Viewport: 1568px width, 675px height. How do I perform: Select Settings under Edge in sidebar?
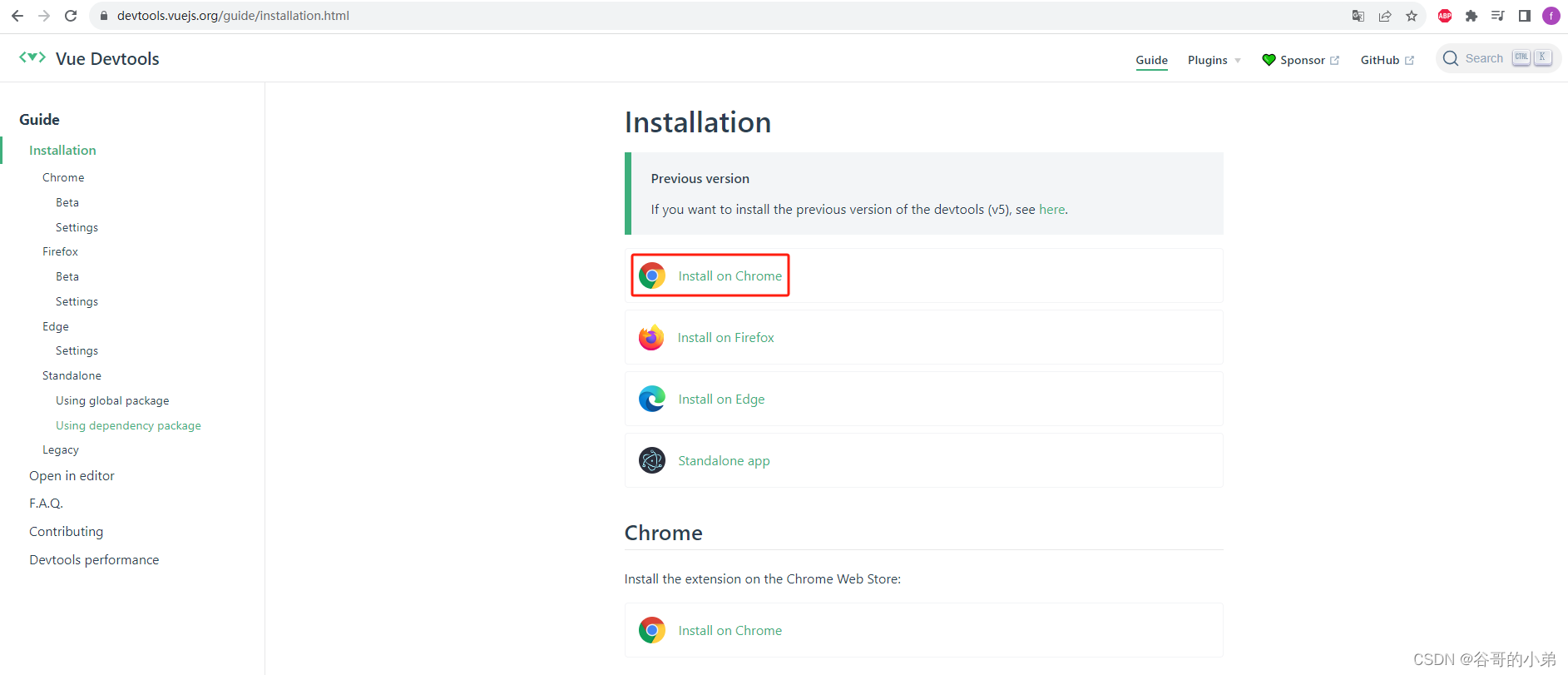click(x=77, y=350)
